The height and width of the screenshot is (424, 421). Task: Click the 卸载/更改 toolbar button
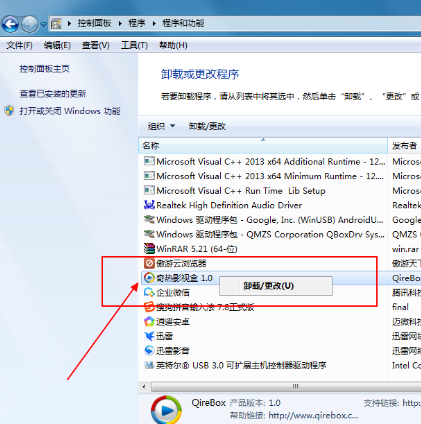point(207,126)
